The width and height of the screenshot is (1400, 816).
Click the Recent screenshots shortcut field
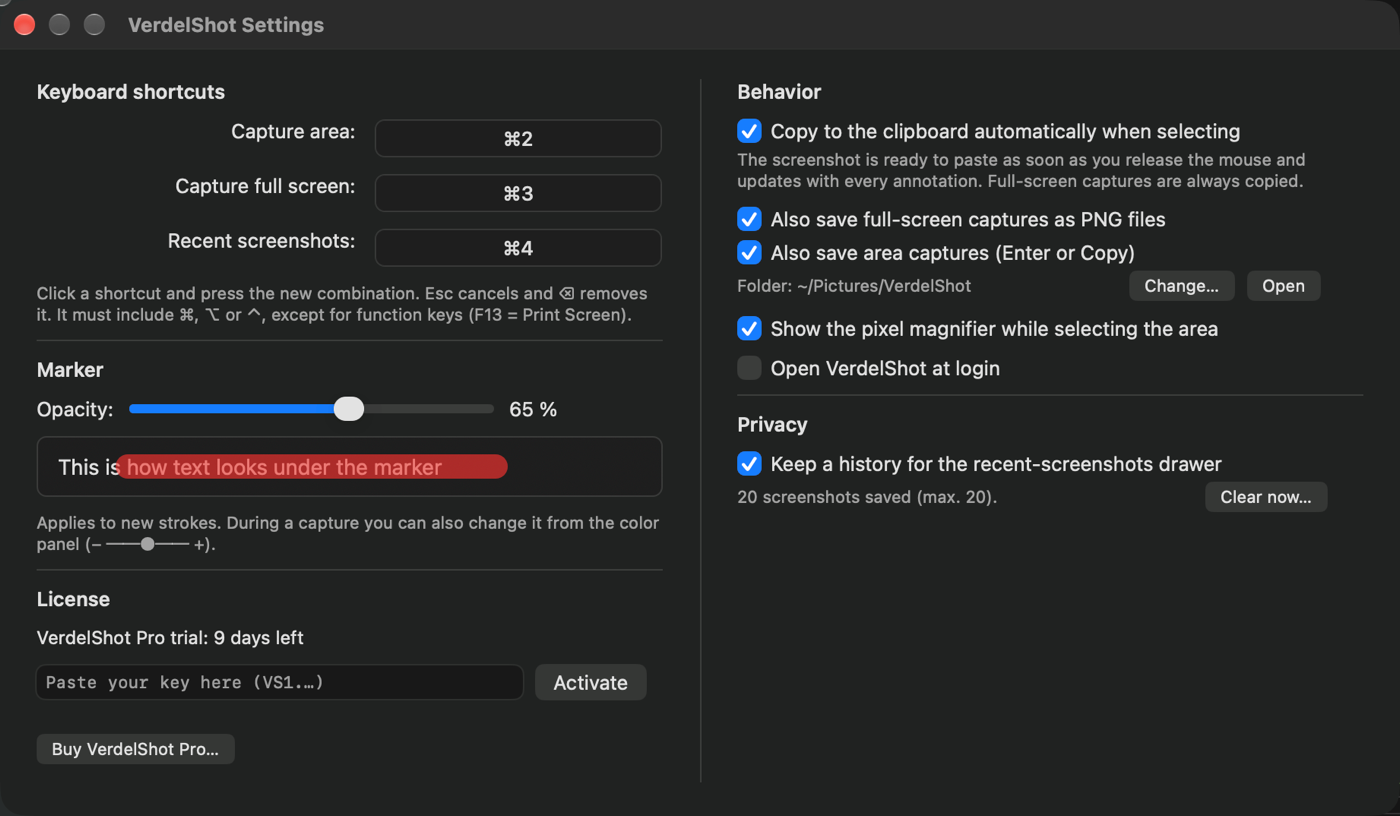coord(518,248)
